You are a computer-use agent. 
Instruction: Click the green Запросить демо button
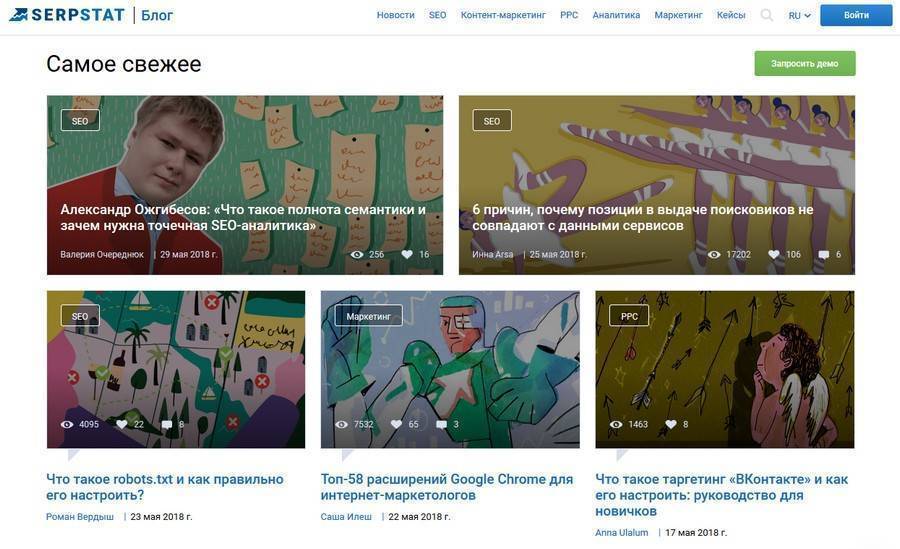point(805,63)
